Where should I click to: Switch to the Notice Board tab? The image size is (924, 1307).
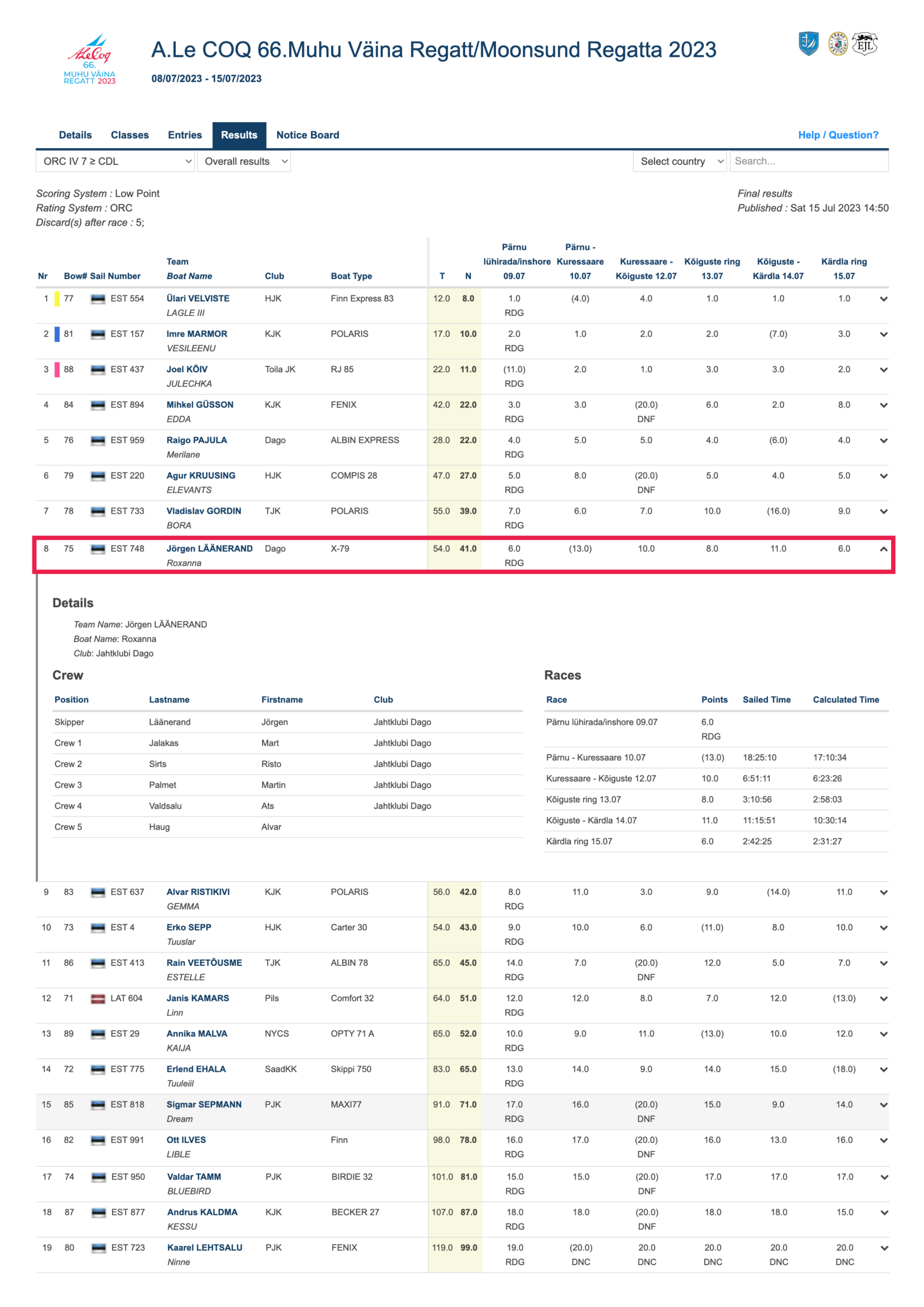[307, 135]
